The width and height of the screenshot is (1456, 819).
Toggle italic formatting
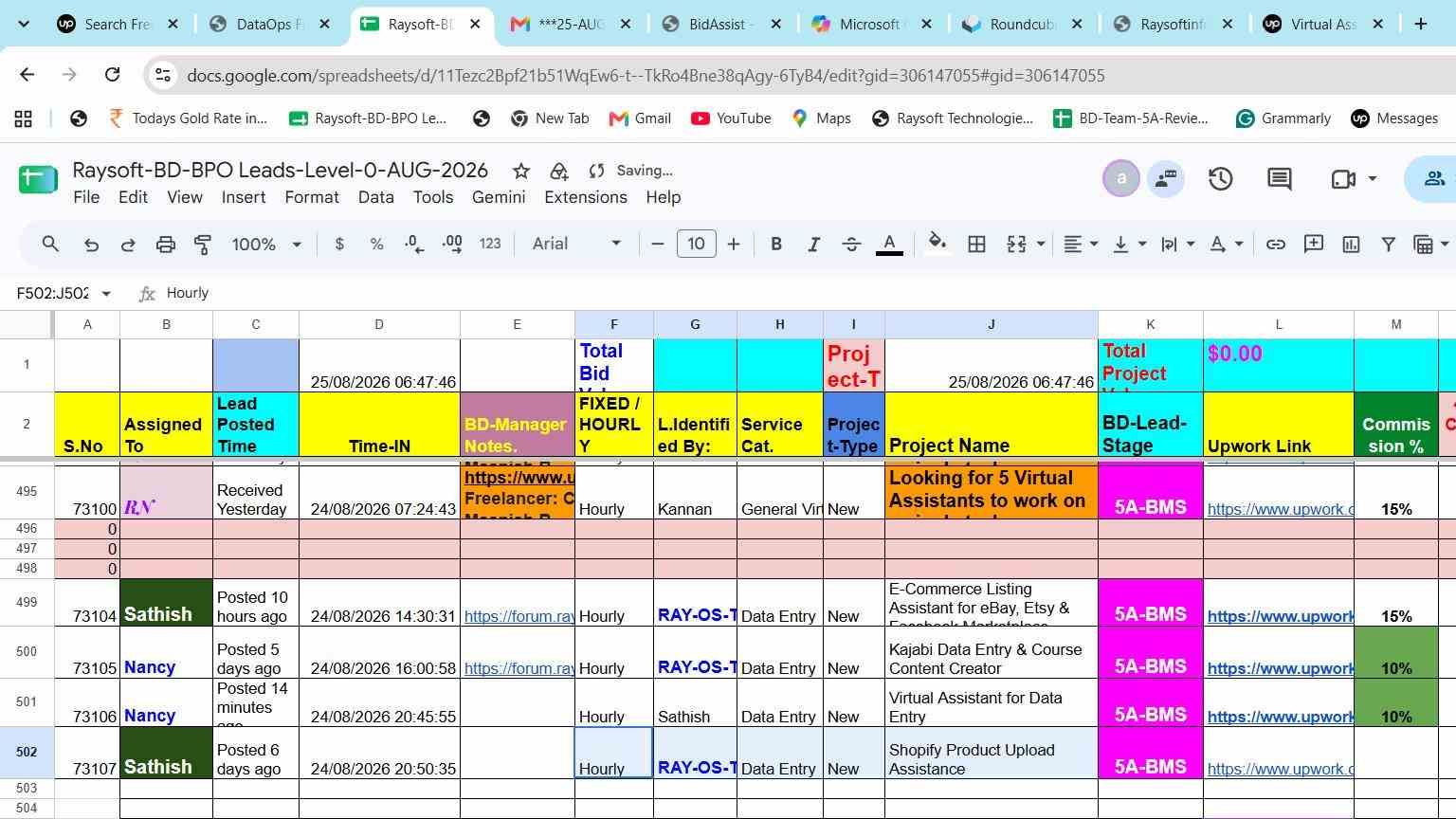813,245
